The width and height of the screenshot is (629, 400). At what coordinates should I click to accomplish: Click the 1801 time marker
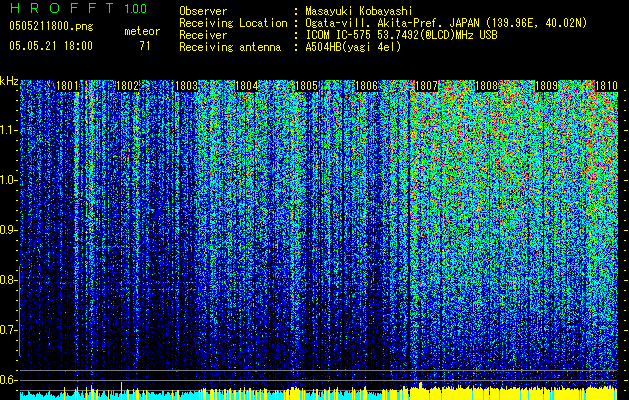click(x=67, y=86)
